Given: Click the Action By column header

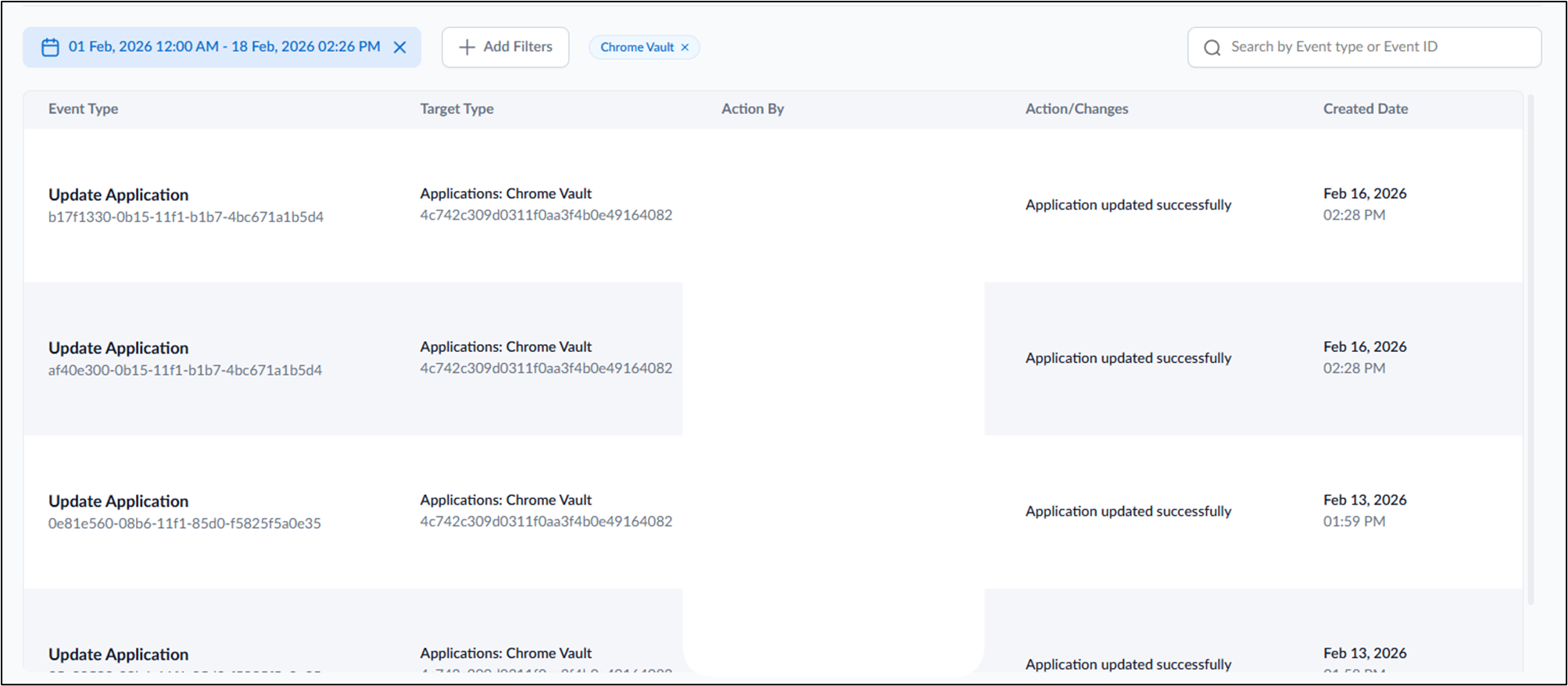Looking at the screenshot, I should pos(752,109).
